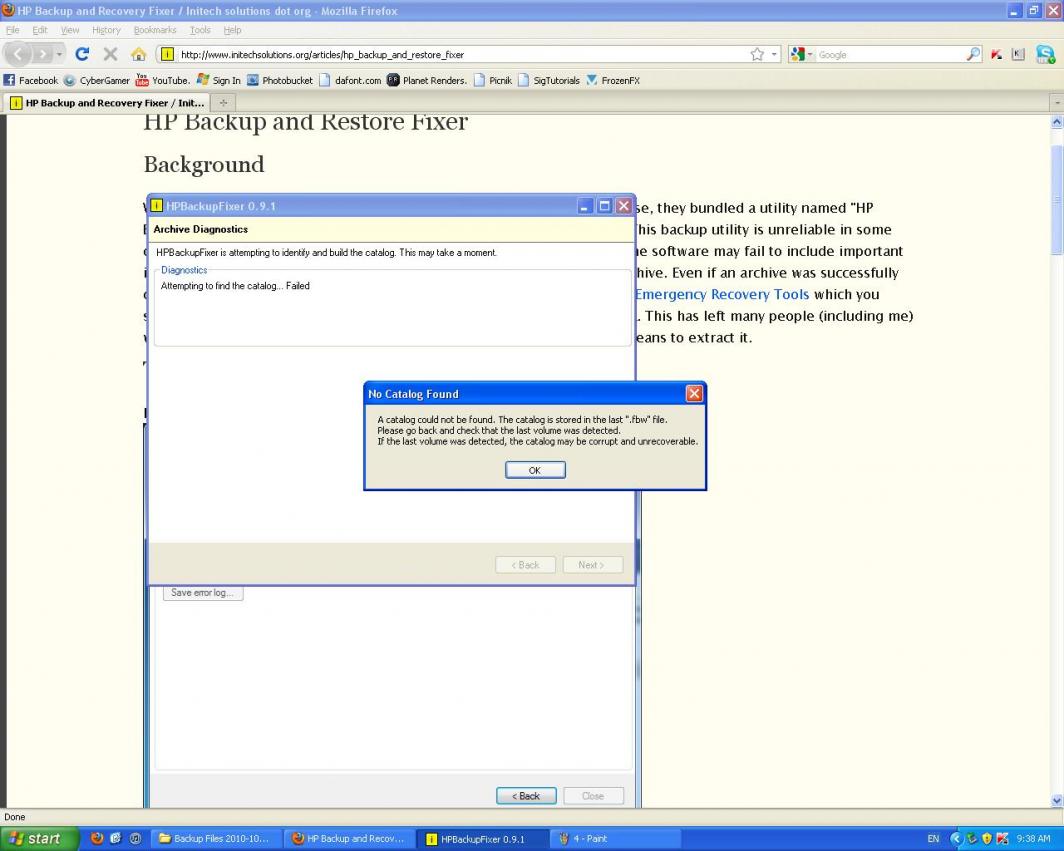Select the HP Backup and Recovery Fixer tab
The image size is (1064, 851).
coord(107,103)
